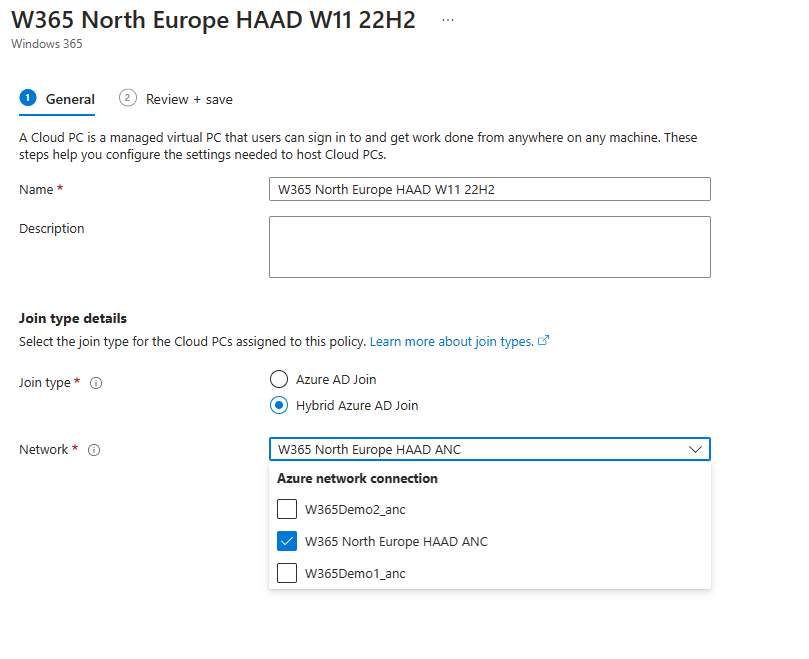Image resolution: width=809 pixels, height=659 pixels.
Task: Check the W365Demo2_anc checkbox
Action: 287,509
